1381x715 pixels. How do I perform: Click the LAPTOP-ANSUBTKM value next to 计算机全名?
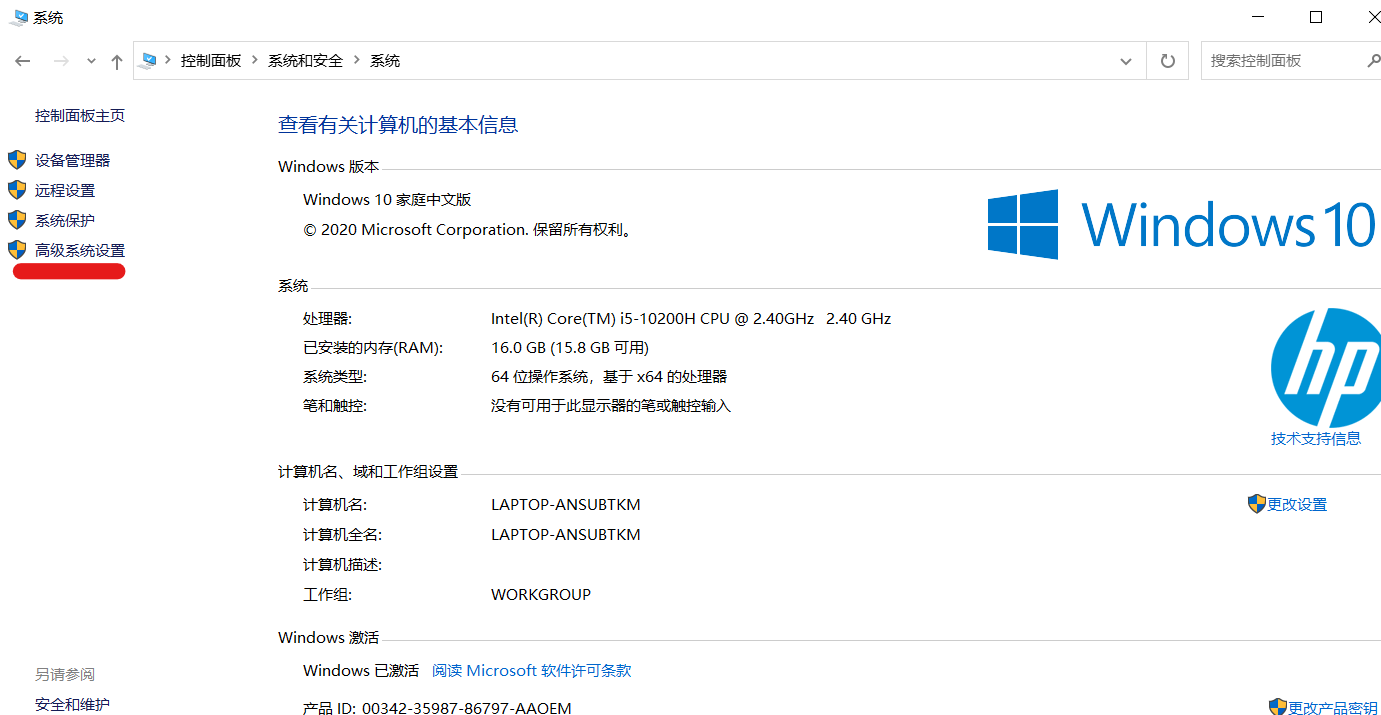pyautogui.click(x=565, y=535)
